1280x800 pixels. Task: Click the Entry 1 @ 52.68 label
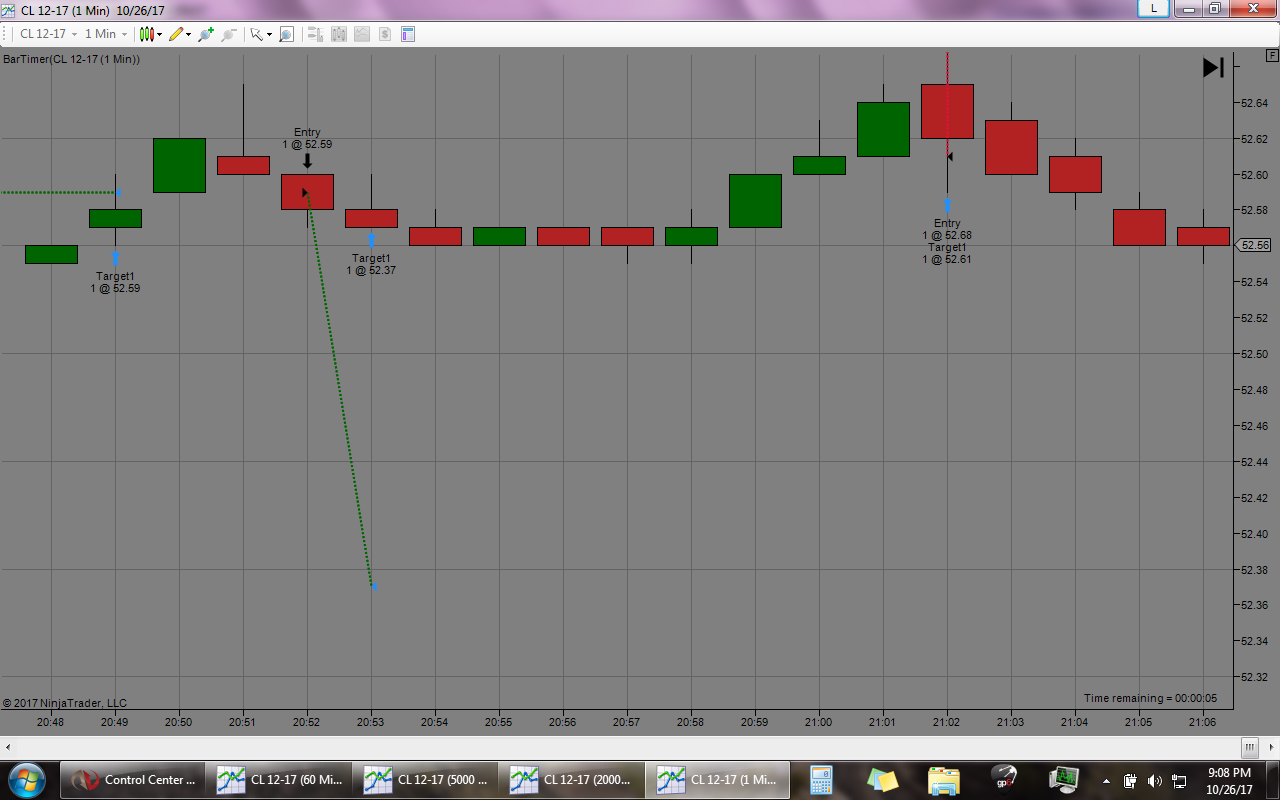[x=947, y=230]
